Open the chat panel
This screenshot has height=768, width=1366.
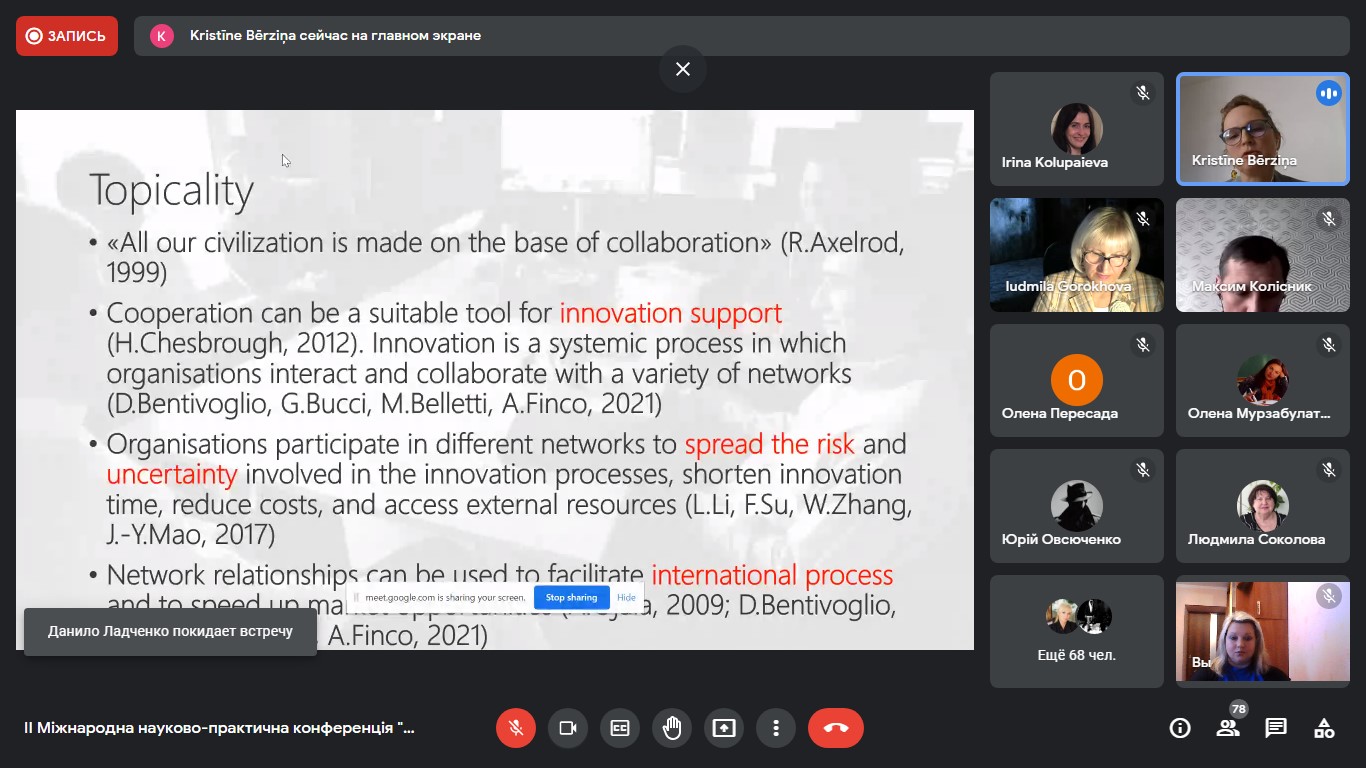(x=1276, y=728)
